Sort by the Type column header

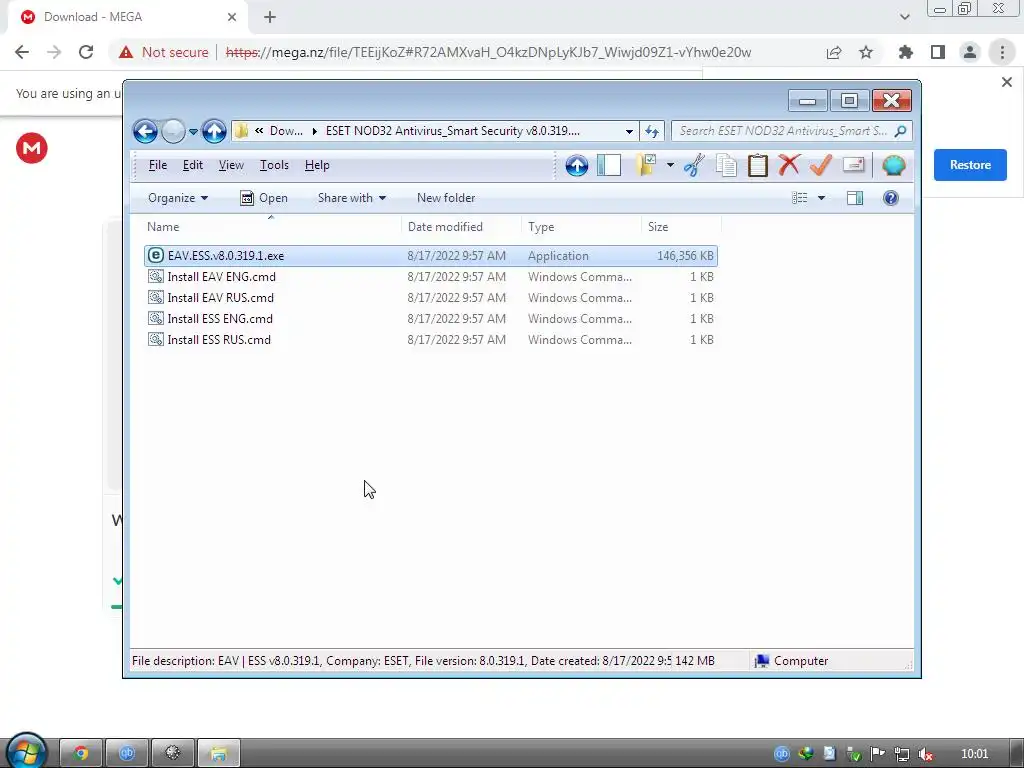(581, 227)
